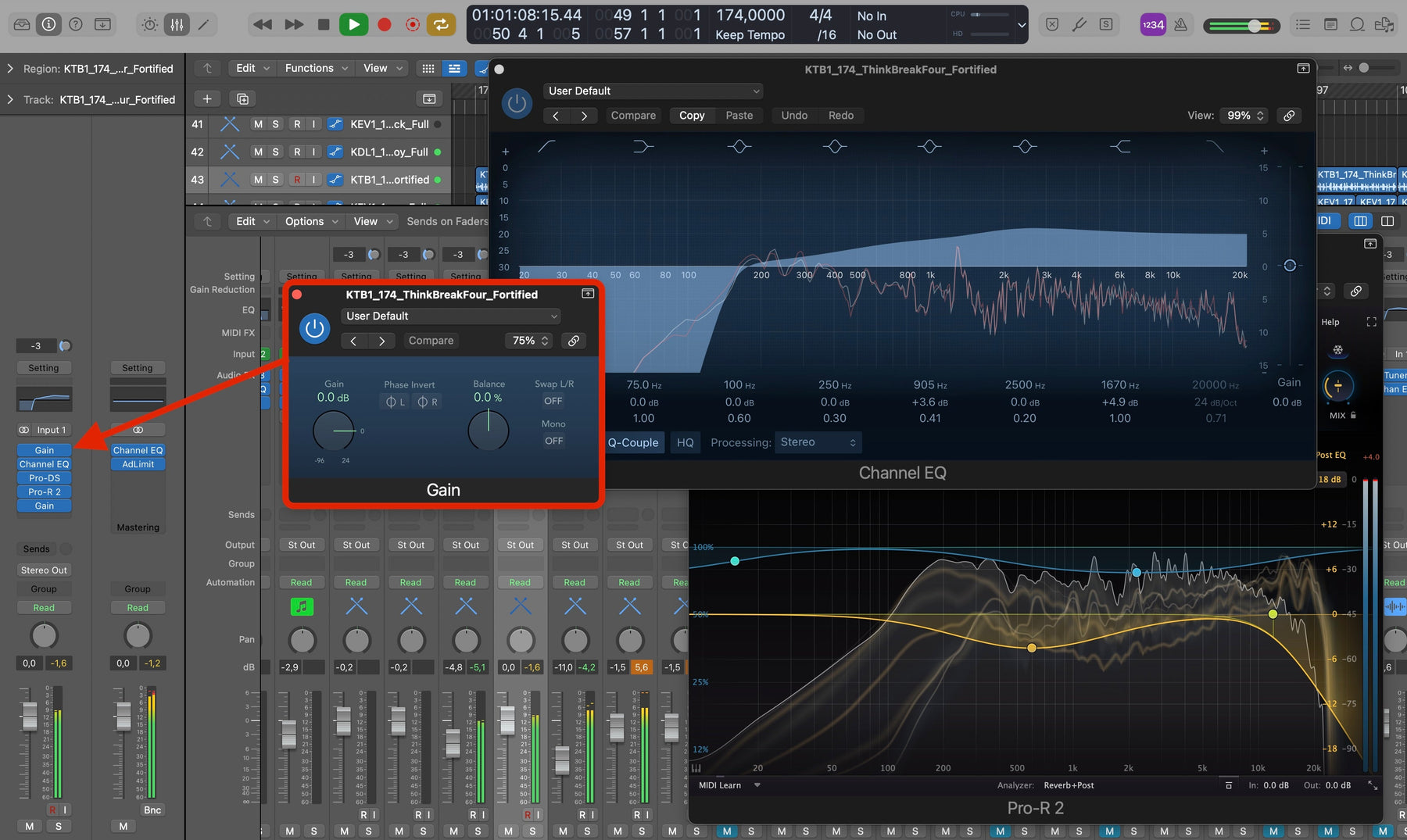Stop playback with the Stop button

pos(324,24)
